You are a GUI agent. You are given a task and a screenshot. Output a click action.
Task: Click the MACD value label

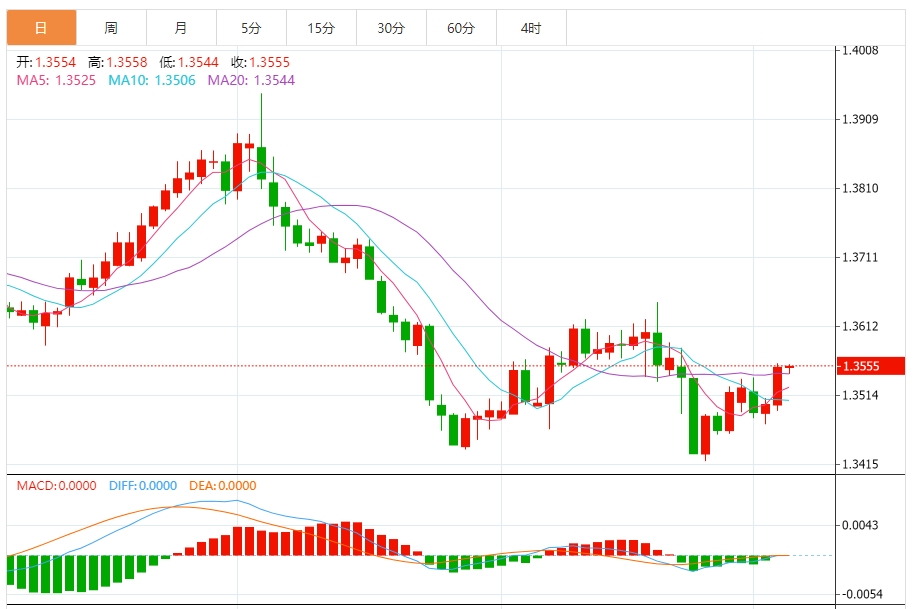pyautogui.click(x=57, y=486)
